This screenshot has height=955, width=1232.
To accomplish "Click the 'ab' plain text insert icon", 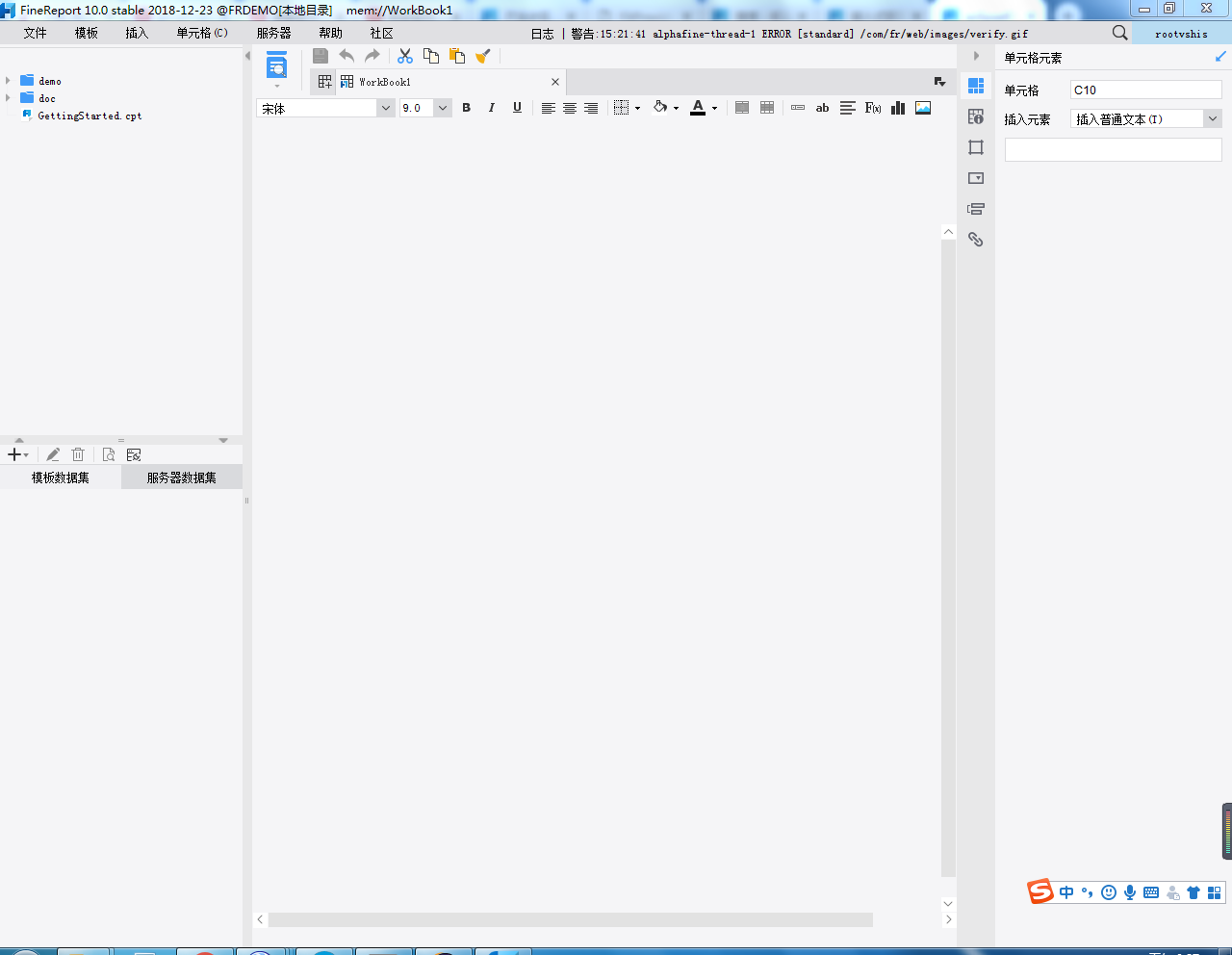I will [822, 108].
